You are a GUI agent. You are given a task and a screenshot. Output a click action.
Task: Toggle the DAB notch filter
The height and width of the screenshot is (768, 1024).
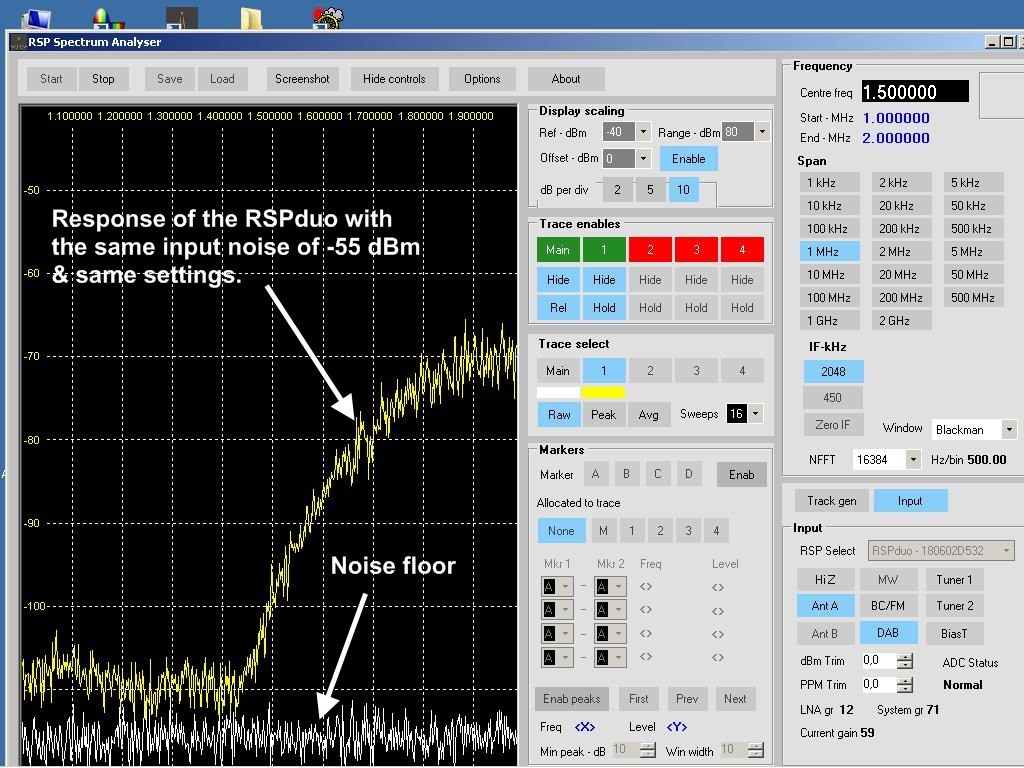[x=888, y=633]
